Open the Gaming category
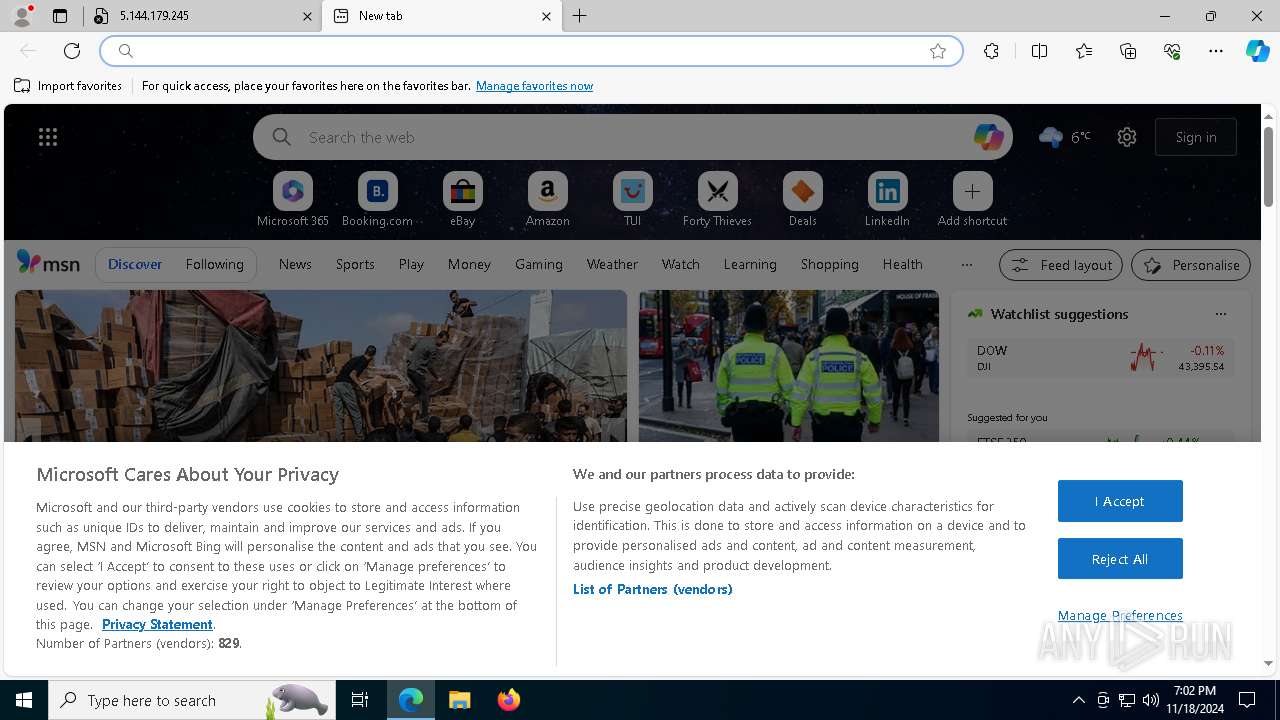Image resolution: width=1280 pixels, height=720 pixels. click(x=539, y=264)
